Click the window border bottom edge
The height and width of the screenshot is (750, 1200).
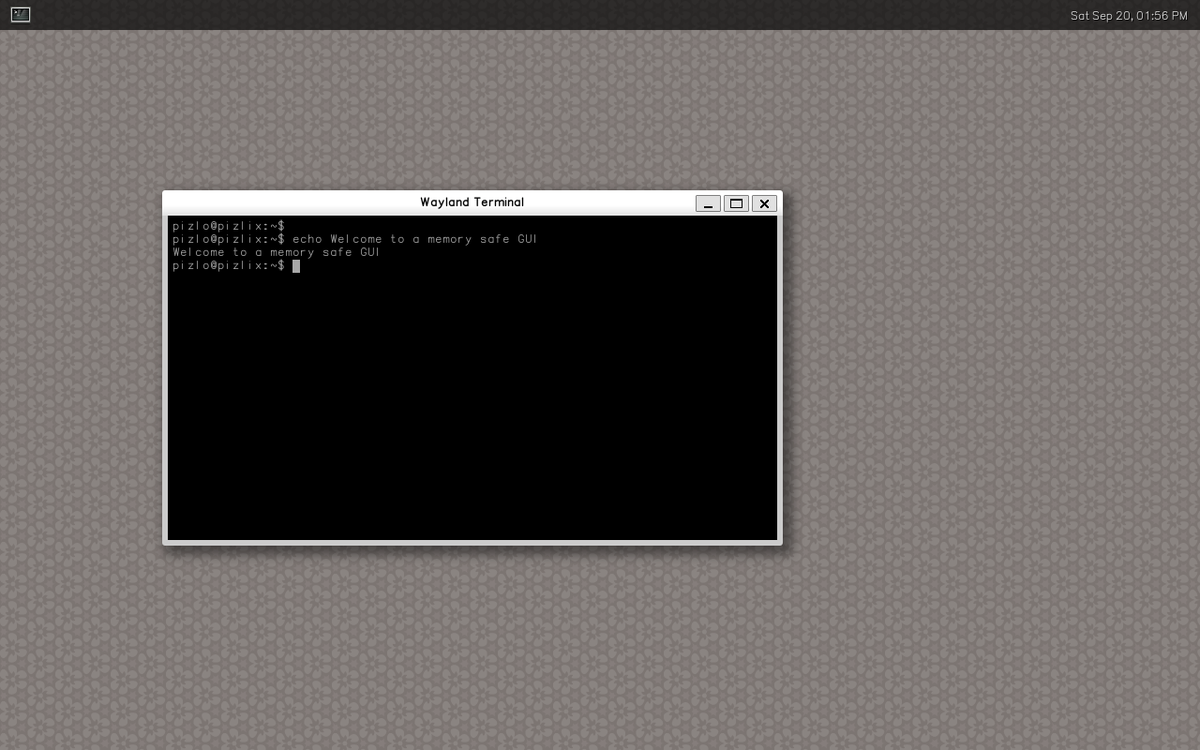click(470, 542)
